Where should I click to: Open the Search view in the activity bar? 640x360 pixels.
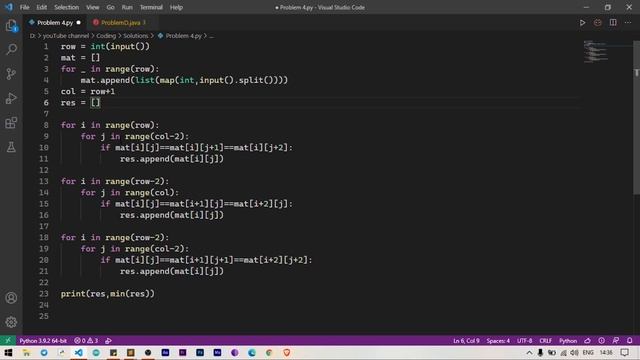coord(11,49)
